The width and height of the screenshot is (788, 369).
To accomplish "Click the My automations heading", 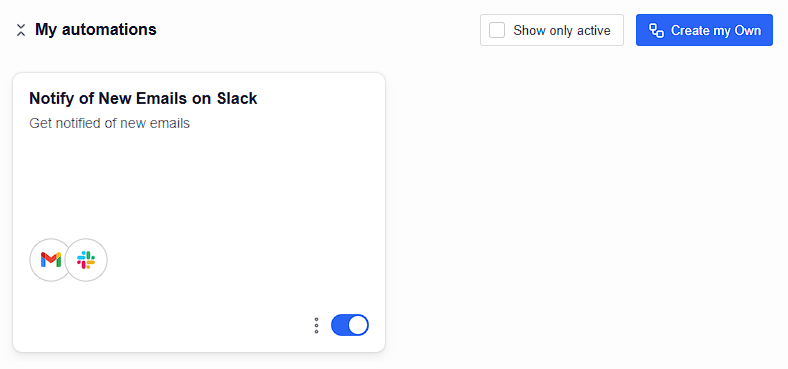I will [96, 30].
